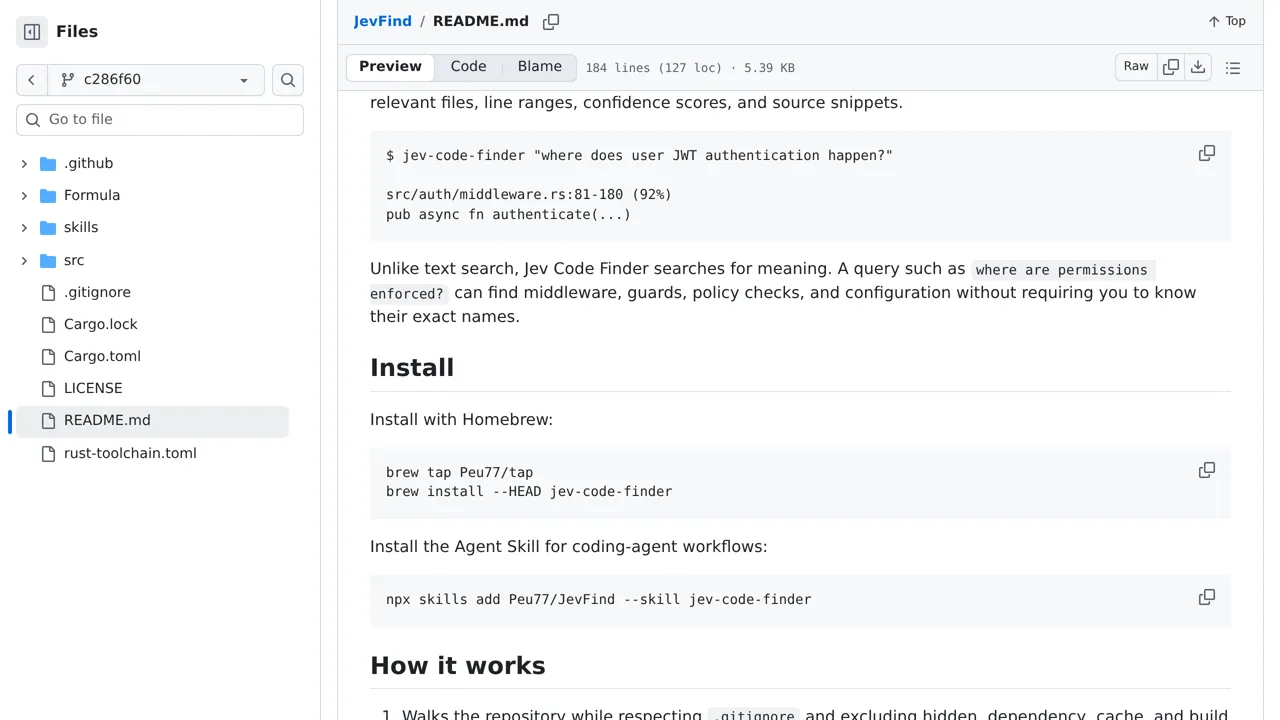The image size is (1280, 720).
Task: Click the LICENSE file icon
Action: click(x=48, y=388)
